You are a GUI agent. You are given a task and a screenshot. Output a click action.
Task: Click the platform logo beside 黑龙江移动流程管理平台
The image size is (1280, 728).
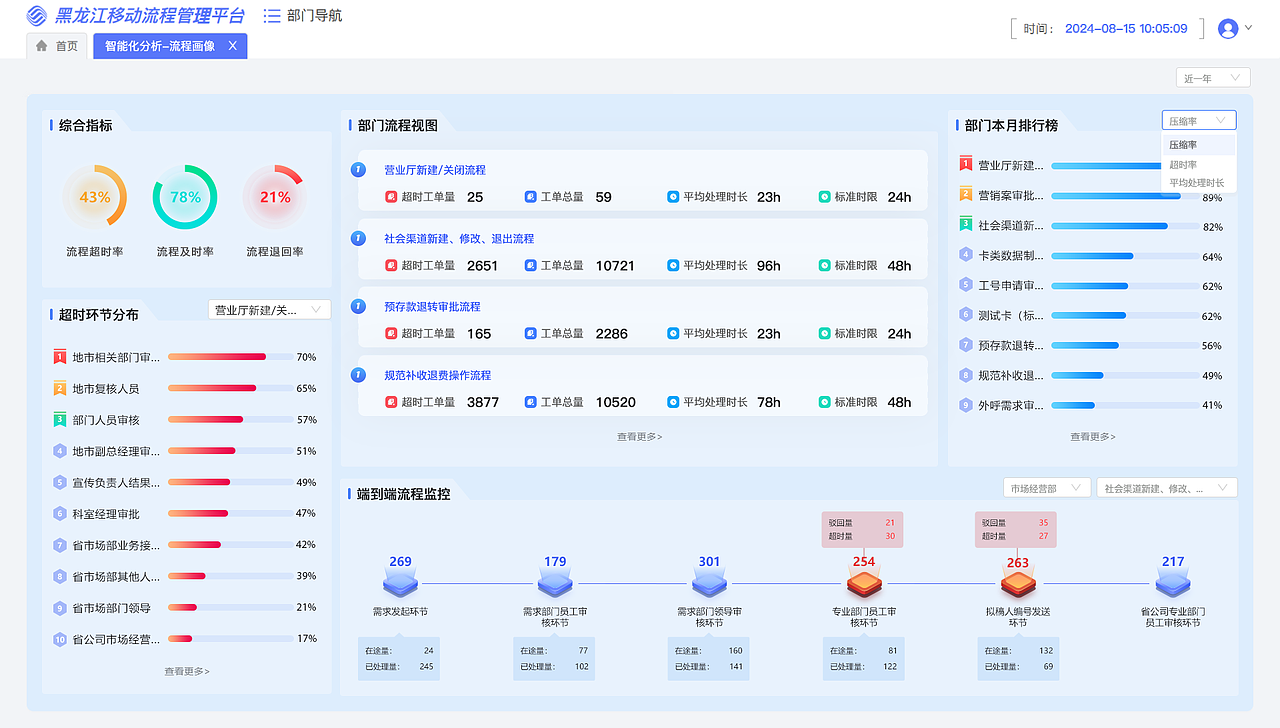tap(34, 15)
